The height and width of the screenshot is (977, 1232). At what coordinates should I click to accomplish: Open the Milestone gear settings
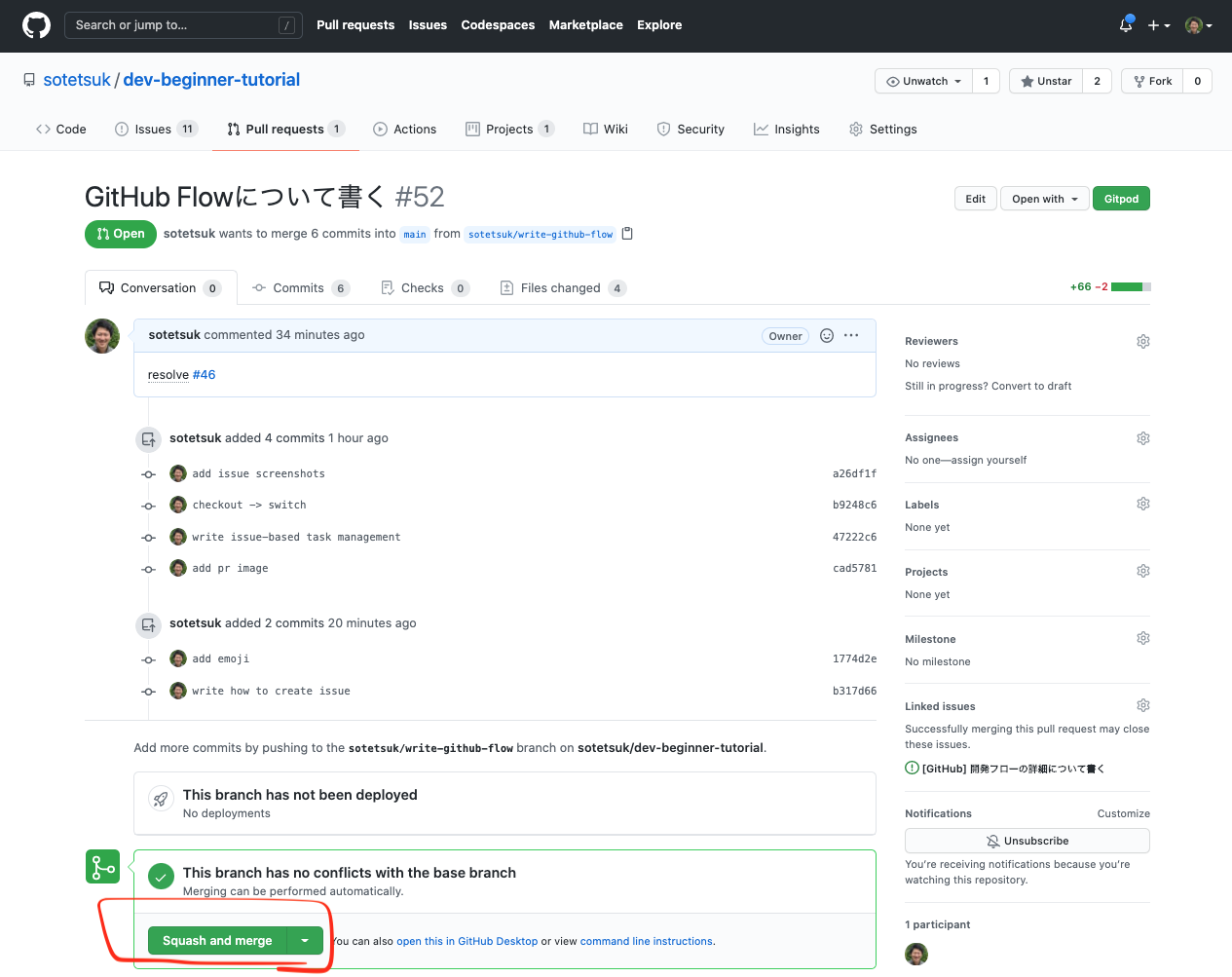(1143, 638)
